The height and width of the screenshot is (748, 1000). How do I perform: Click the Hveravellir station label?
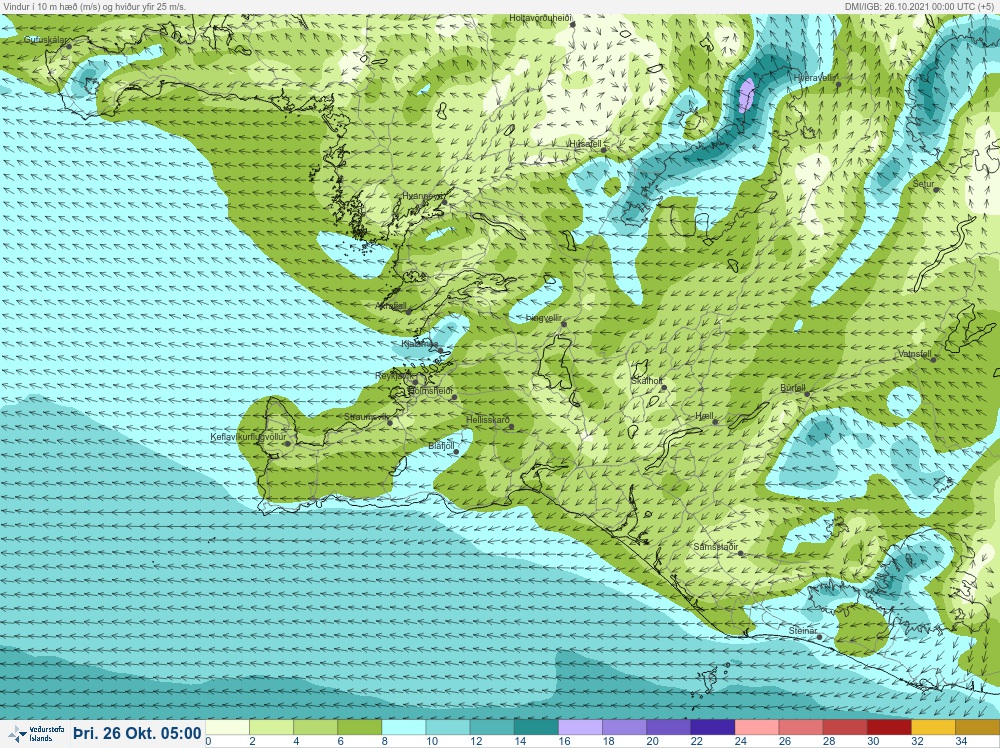tap(814, 77)
